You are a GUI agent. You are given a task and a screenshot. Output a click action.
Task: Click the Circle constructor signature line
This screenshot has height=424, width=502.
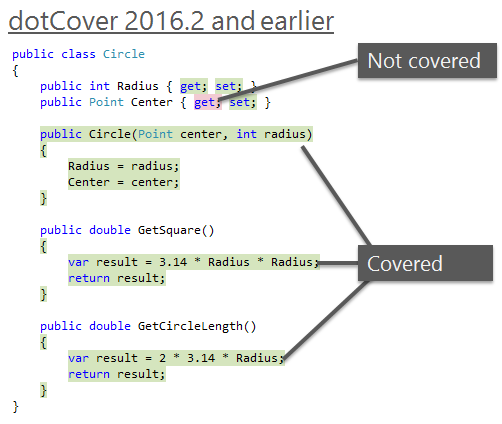pos(176,134)
